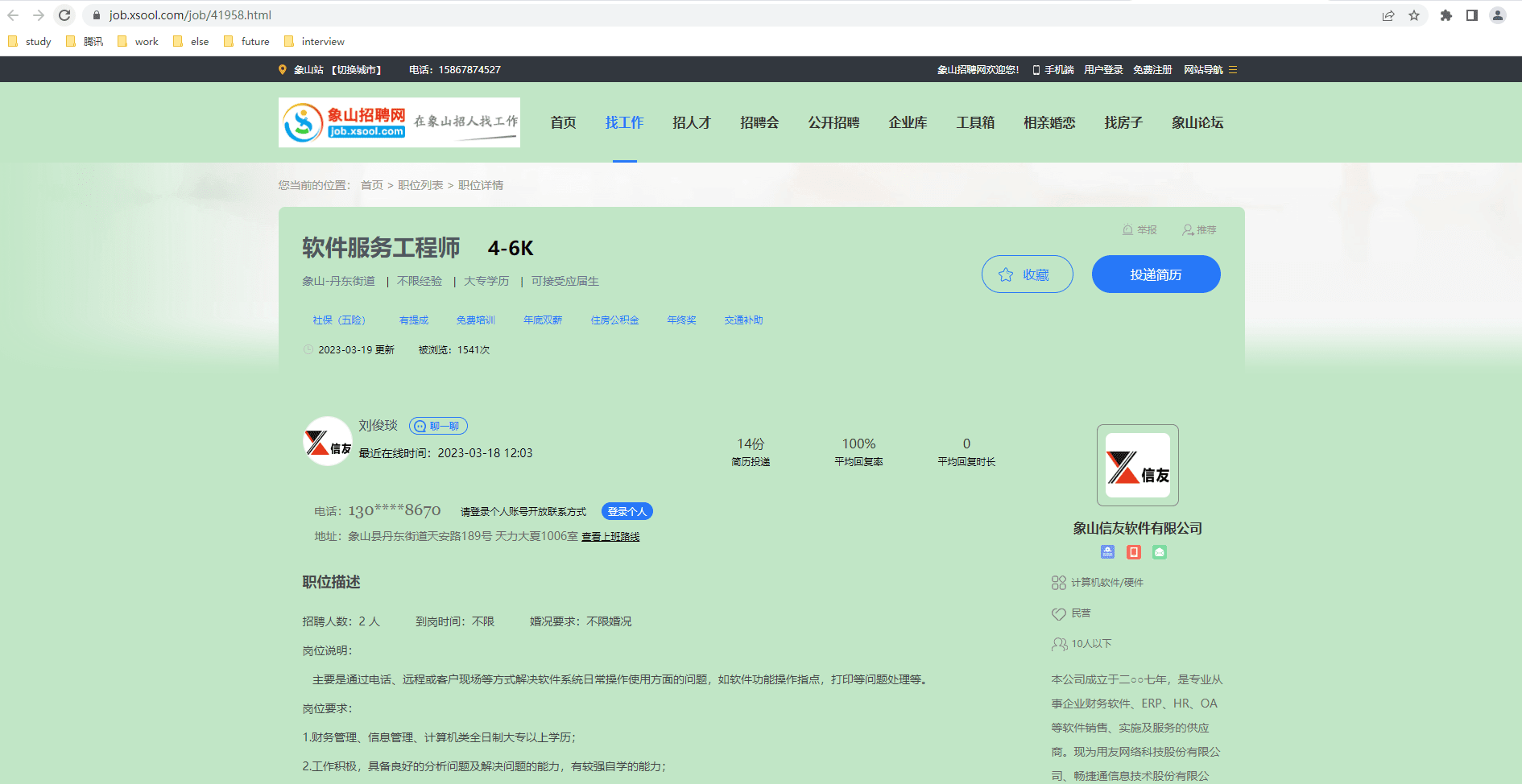Image resolution: width=1522 pixels, height=784 pixels.
Task: Click the 投递简历 submit resume button
Action: [1156, 274]
